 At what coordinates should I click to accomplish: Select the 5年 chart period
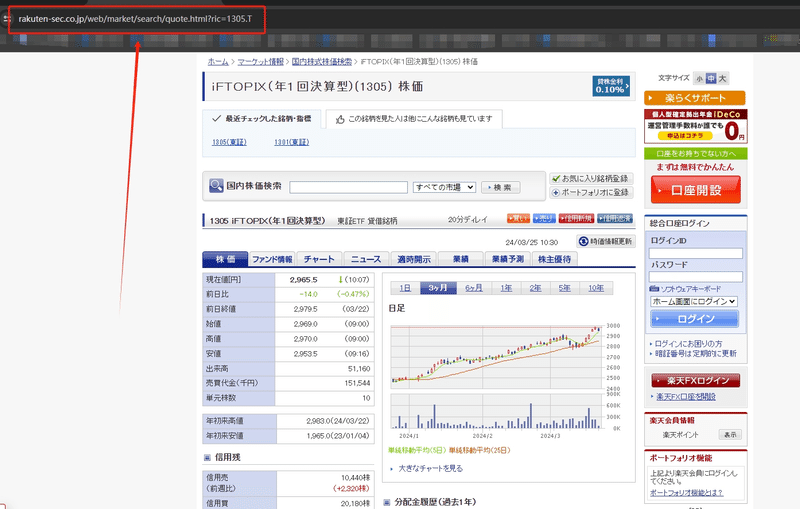(564, 288)
